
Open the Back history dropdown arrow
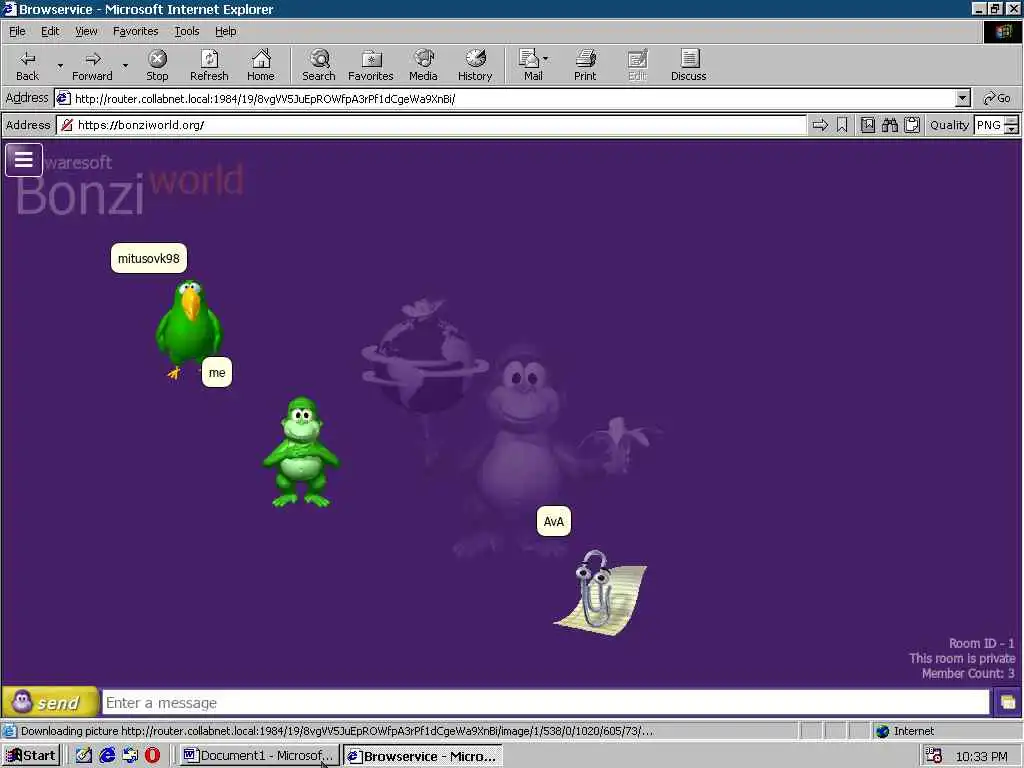60,65
